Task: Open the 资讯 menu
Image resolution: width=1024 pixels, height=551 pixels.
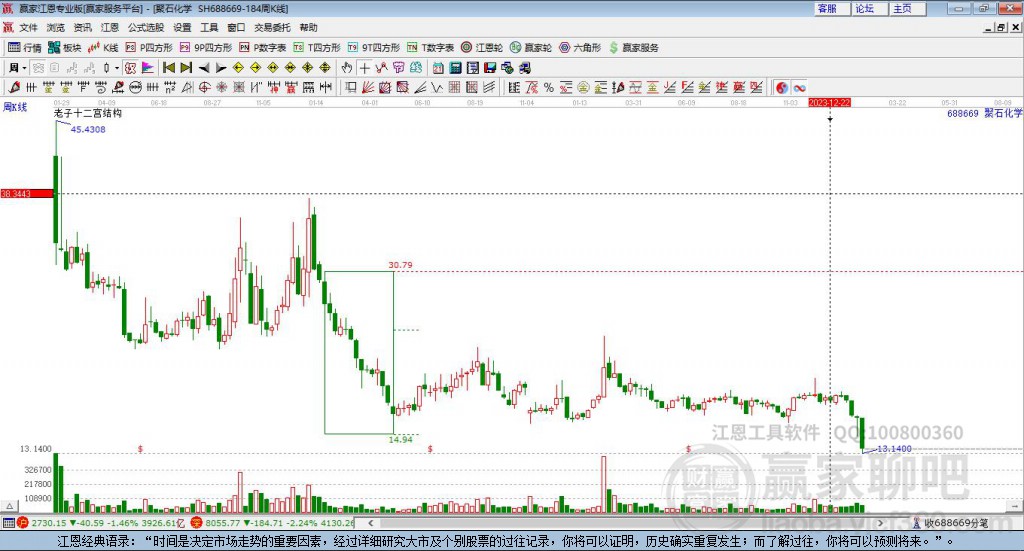Action: point(82,27)
